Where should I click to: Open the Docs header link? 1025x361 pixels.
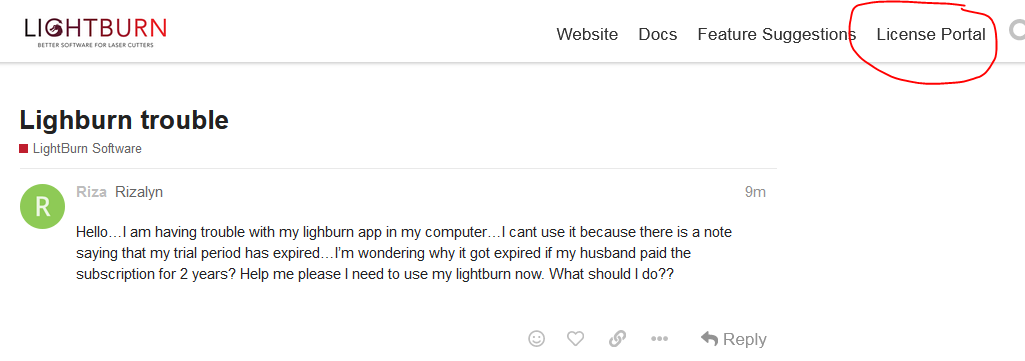pyautogui.click(x=658, y=34)
